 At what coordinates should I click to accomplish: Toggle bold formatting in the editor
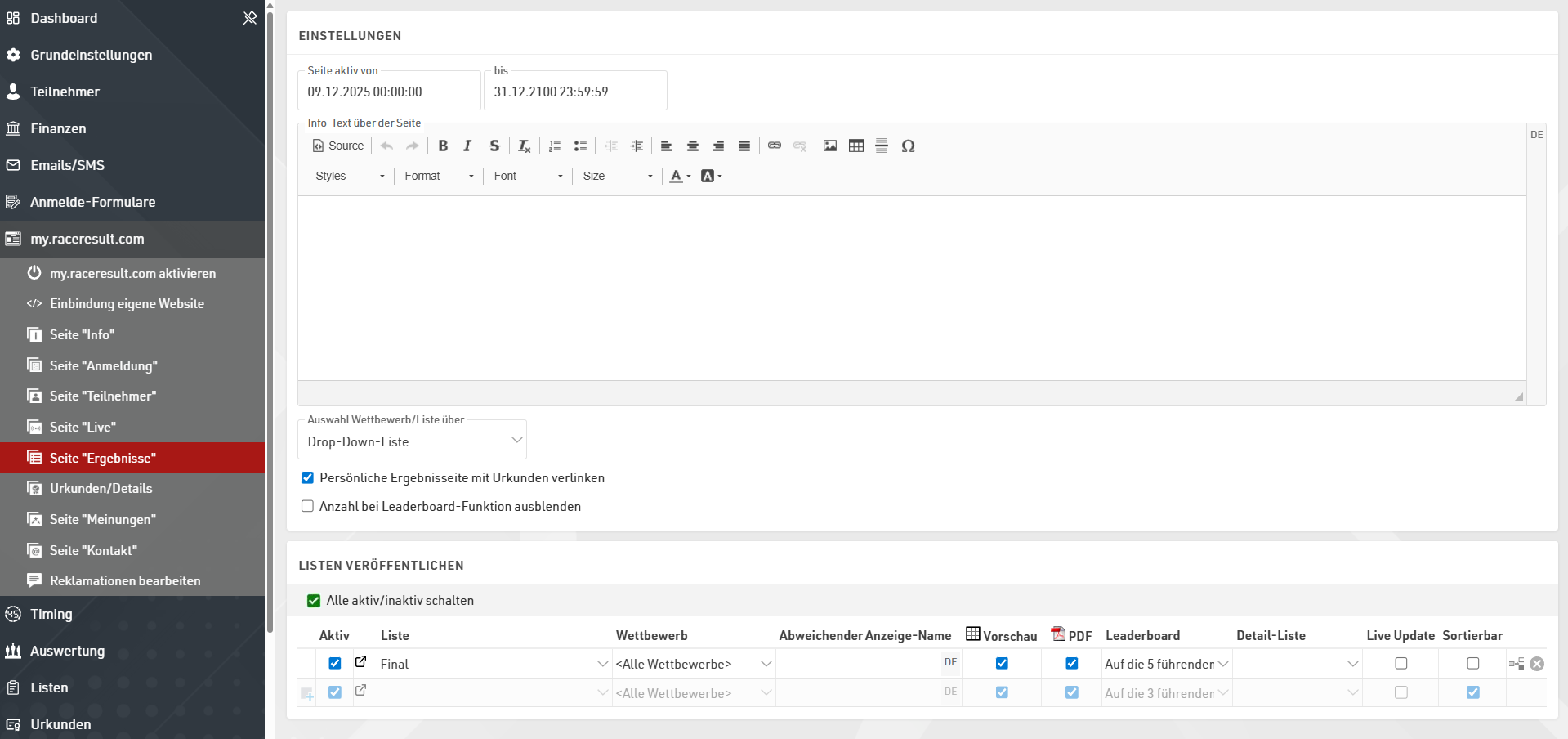(x=443, y=146)
